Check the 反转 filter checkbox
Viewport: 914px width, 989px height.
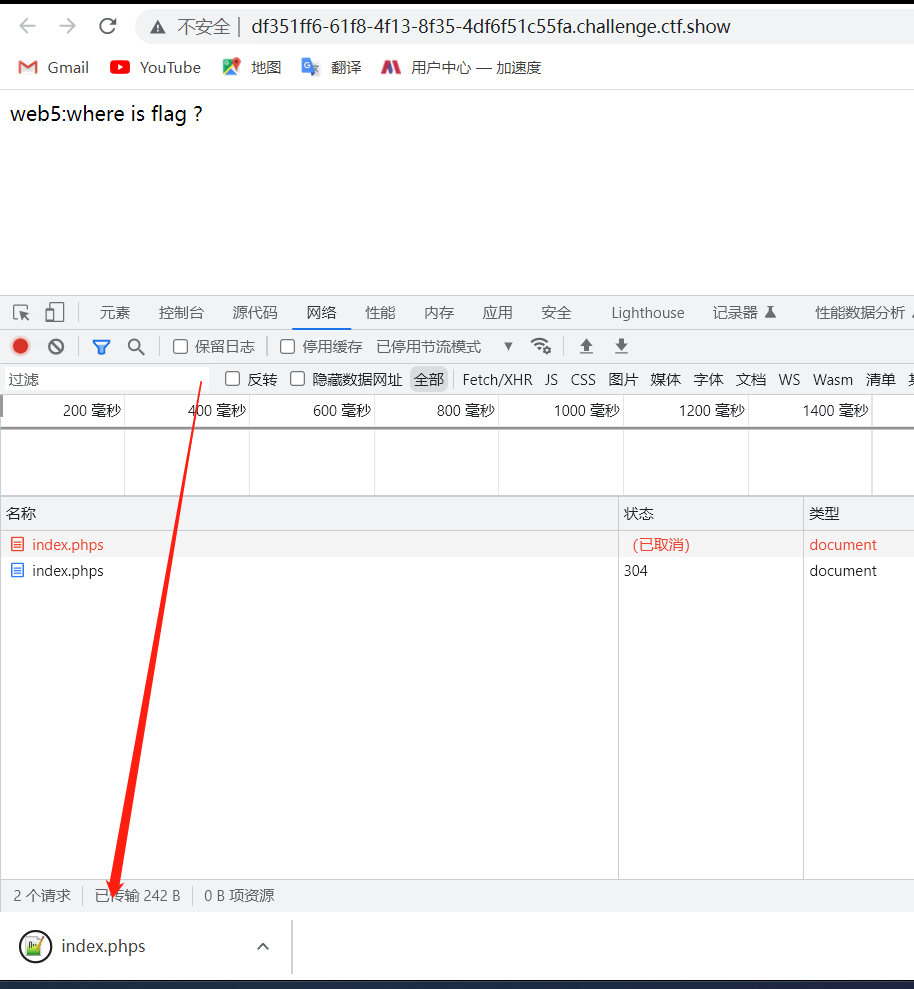[x=233, y=379]
